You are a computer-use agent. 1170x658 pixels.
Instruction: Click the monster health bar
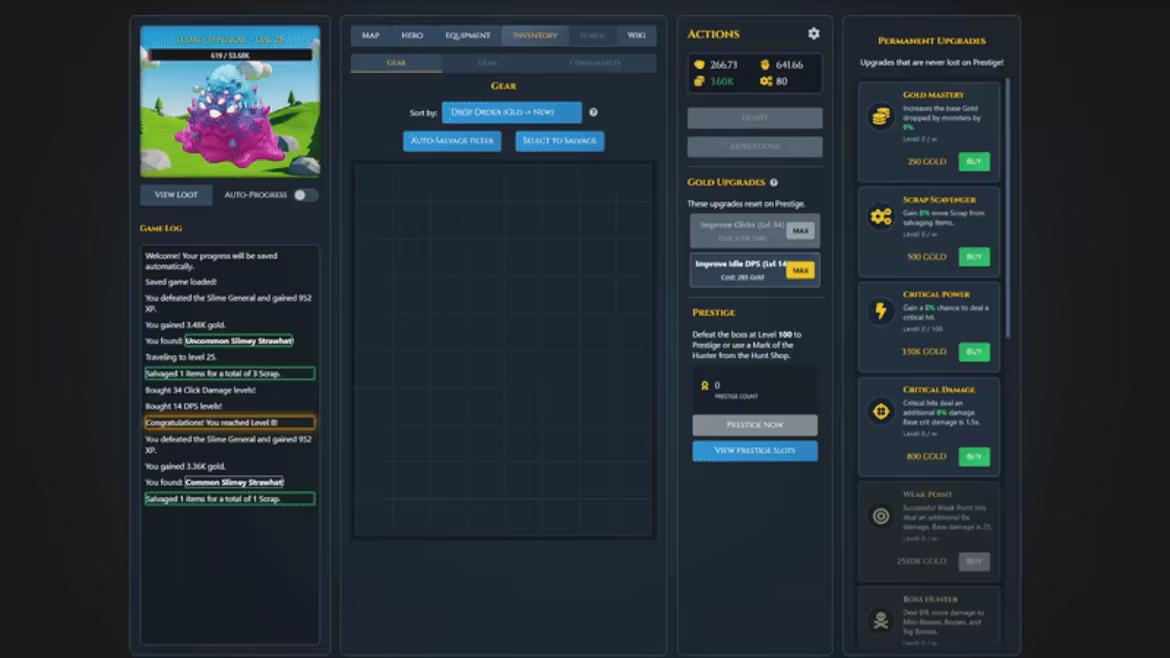coord(230,55)
